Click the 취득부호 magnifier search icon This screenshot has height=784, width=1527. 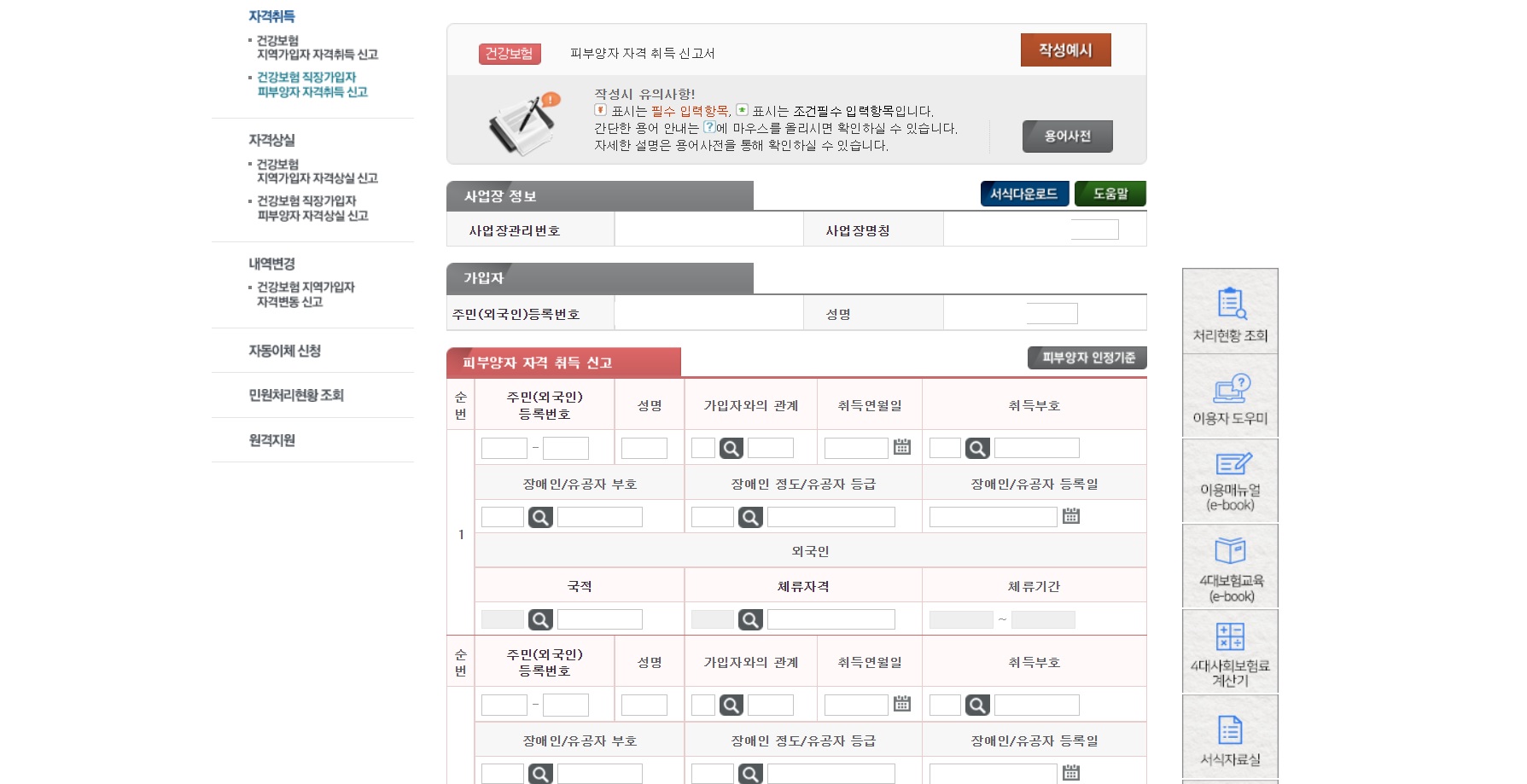click(x=976, y=447)
